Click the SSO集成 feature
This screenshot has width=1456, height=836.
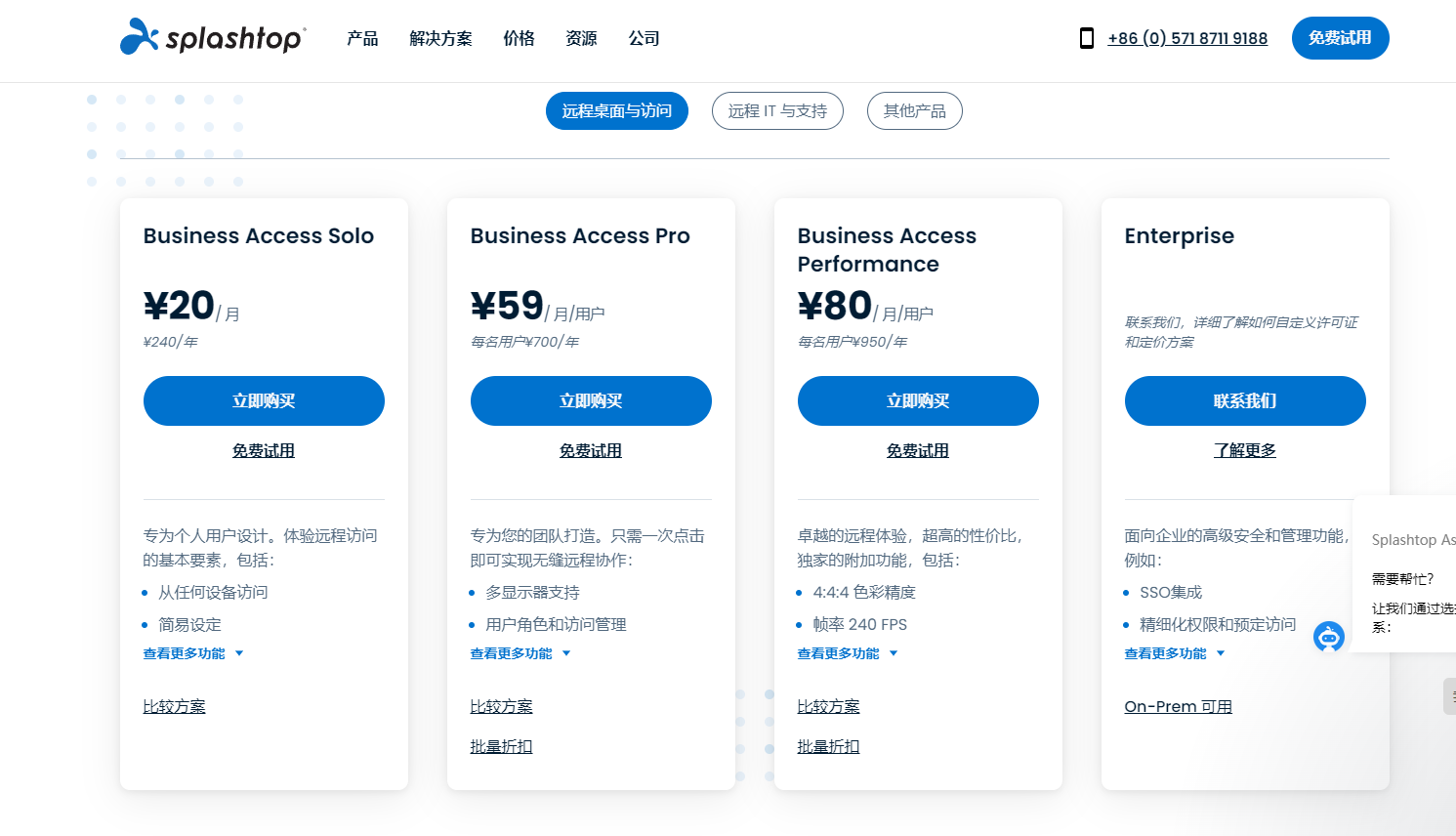coord(1171,593)
